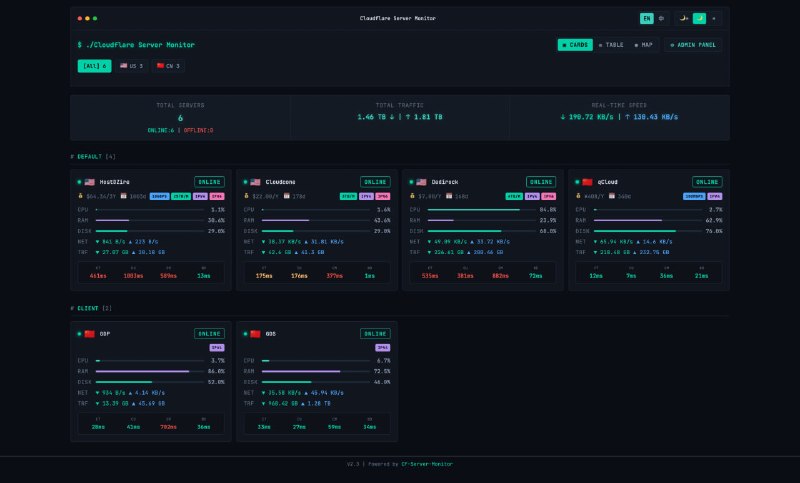This screenshot has width=800, height=483.
Task: Activate the highlighted dark mode moon button
Action: pos(699,18)
